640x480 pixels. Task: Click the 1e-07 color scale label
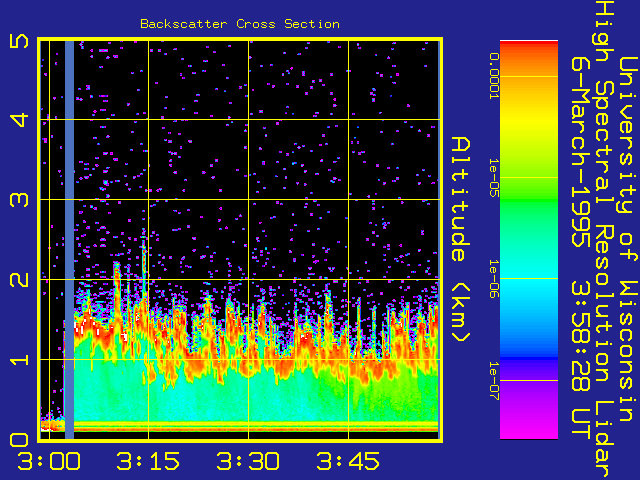pos(494,380)
